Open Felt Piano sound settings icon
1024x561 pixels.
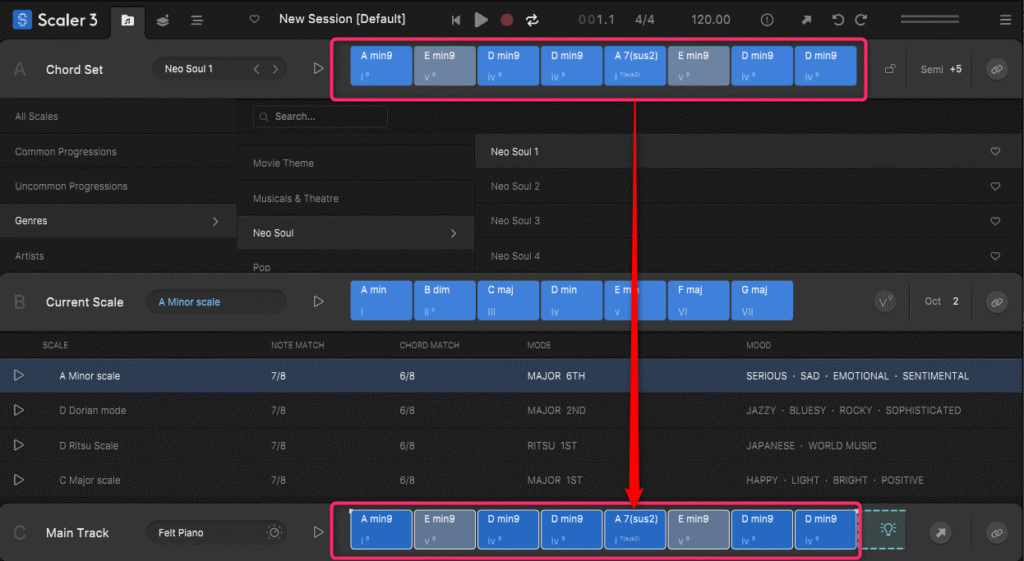tap(274, 533)
